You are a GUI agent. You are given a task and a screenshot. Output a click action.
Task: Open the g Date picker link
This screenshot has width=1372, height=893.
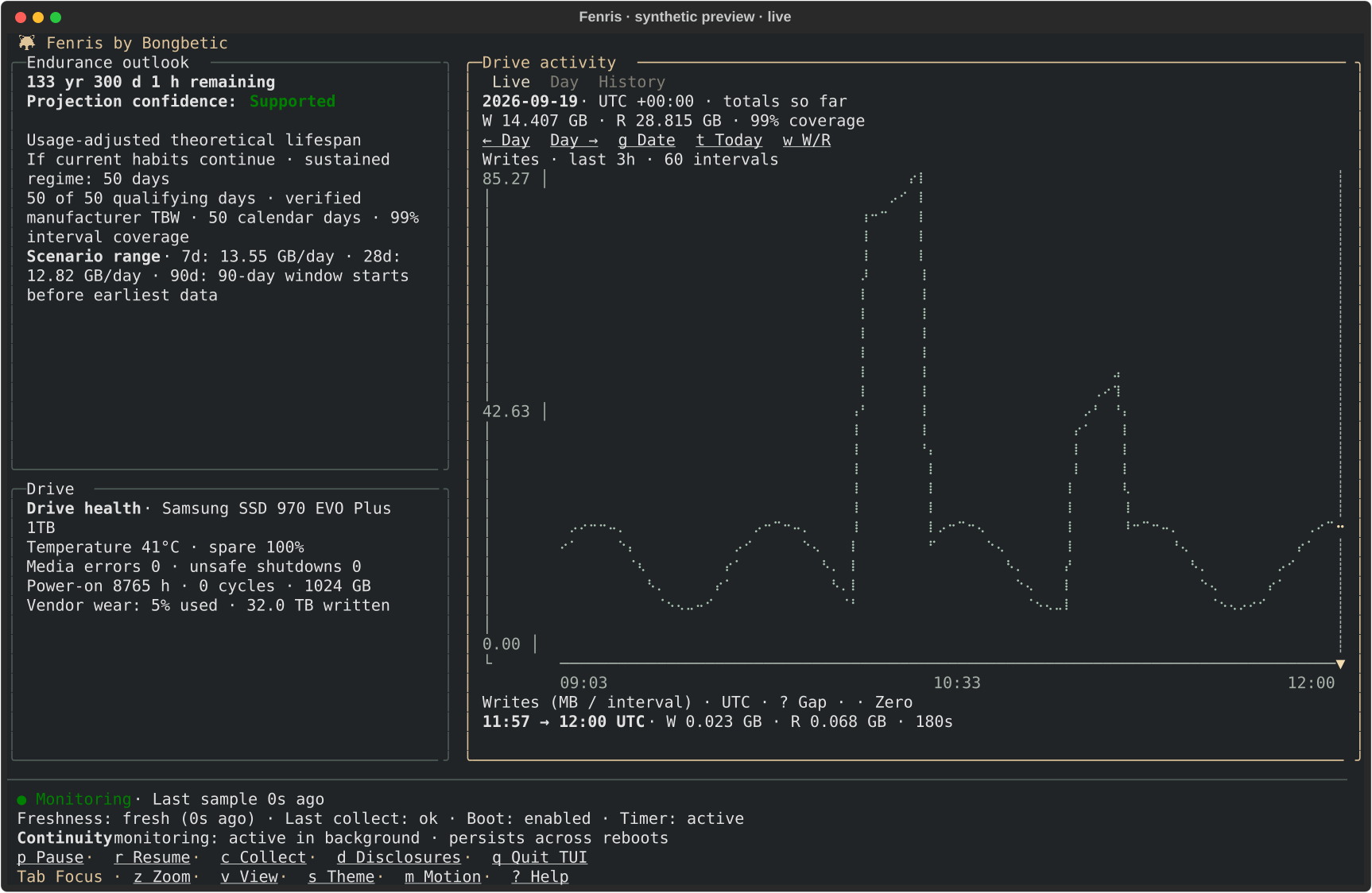coord(646,141)
